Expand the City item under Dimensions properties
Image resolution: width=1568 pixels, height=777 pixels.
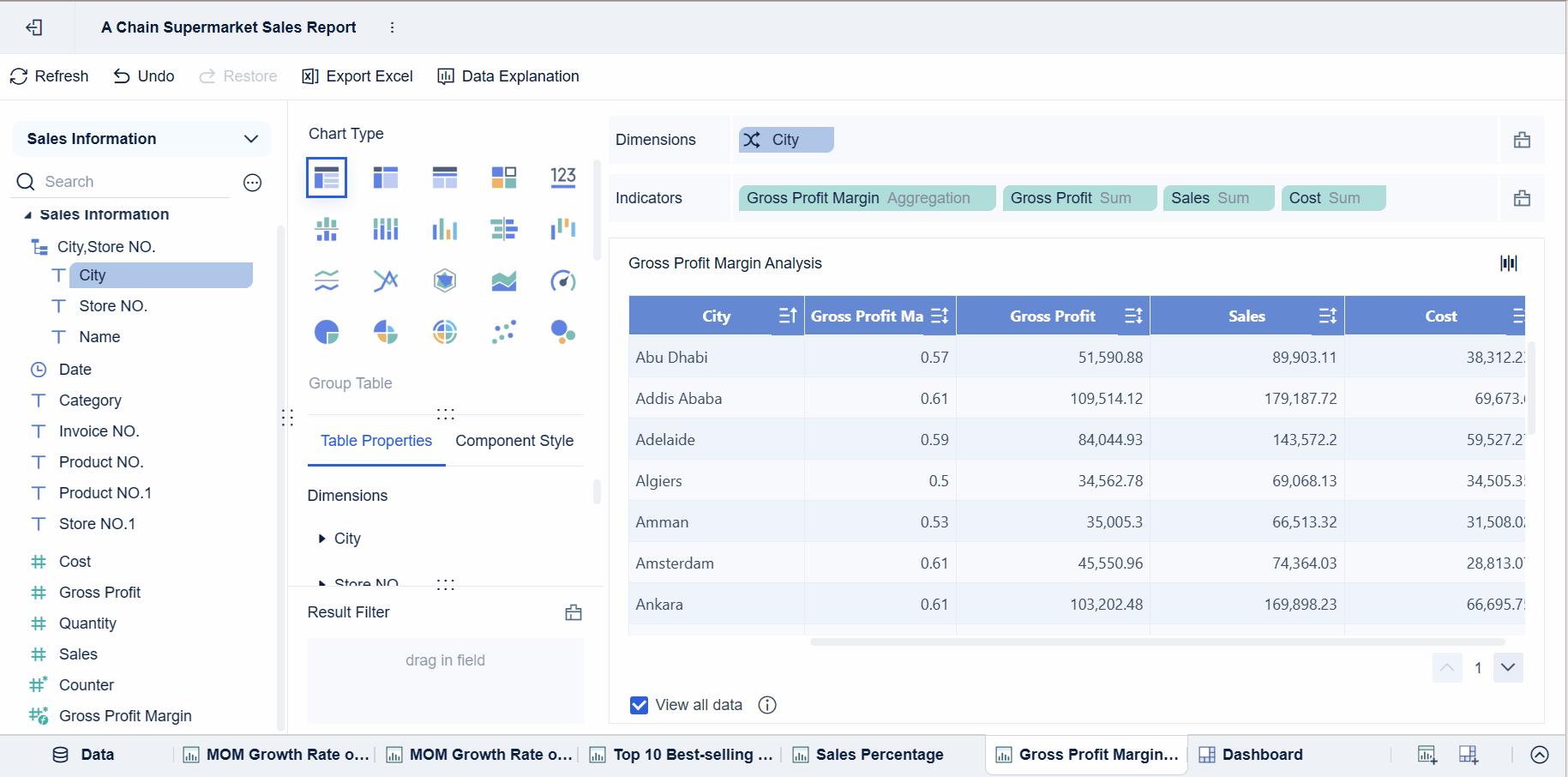point(322,539)
